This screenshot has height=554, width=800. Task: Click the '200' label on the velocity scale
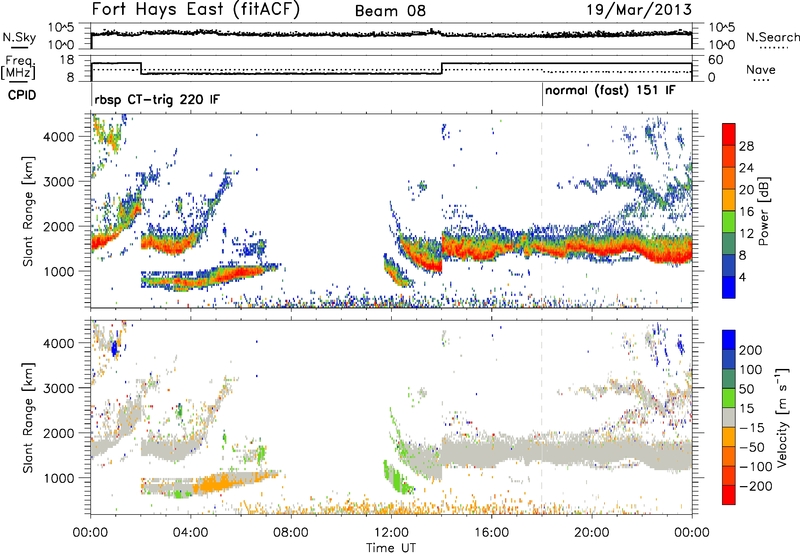[751, 350]
